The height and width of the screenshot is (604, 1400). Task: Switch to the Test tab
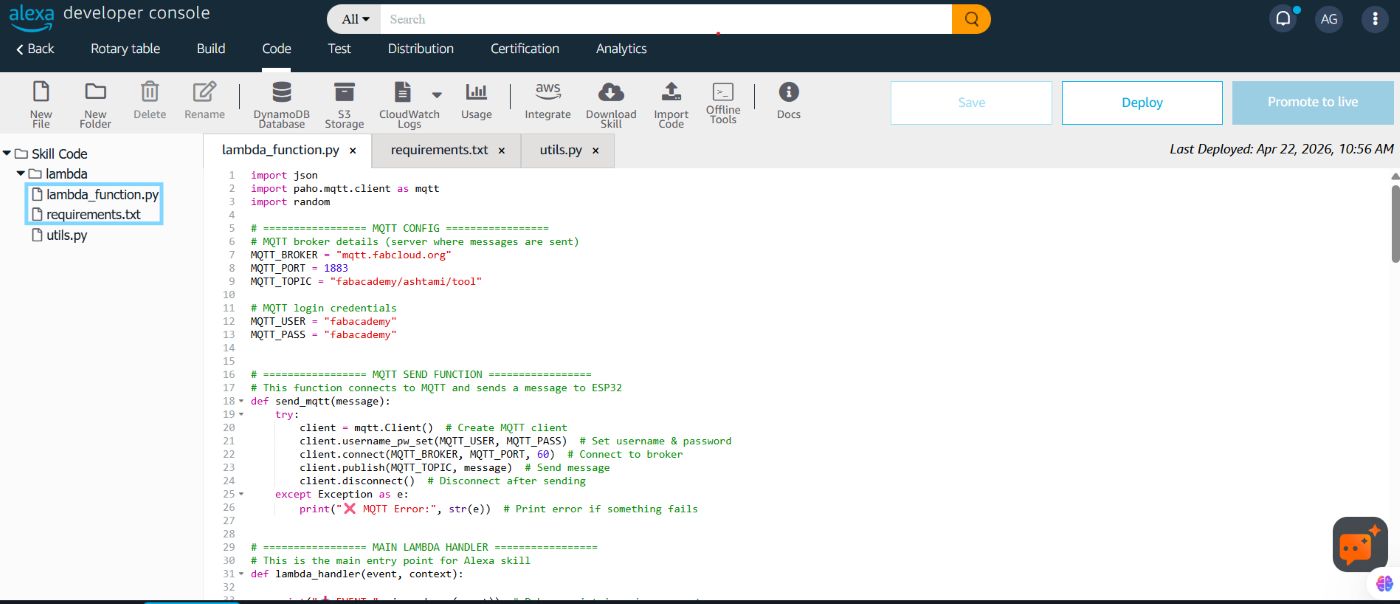pos(340,48)
